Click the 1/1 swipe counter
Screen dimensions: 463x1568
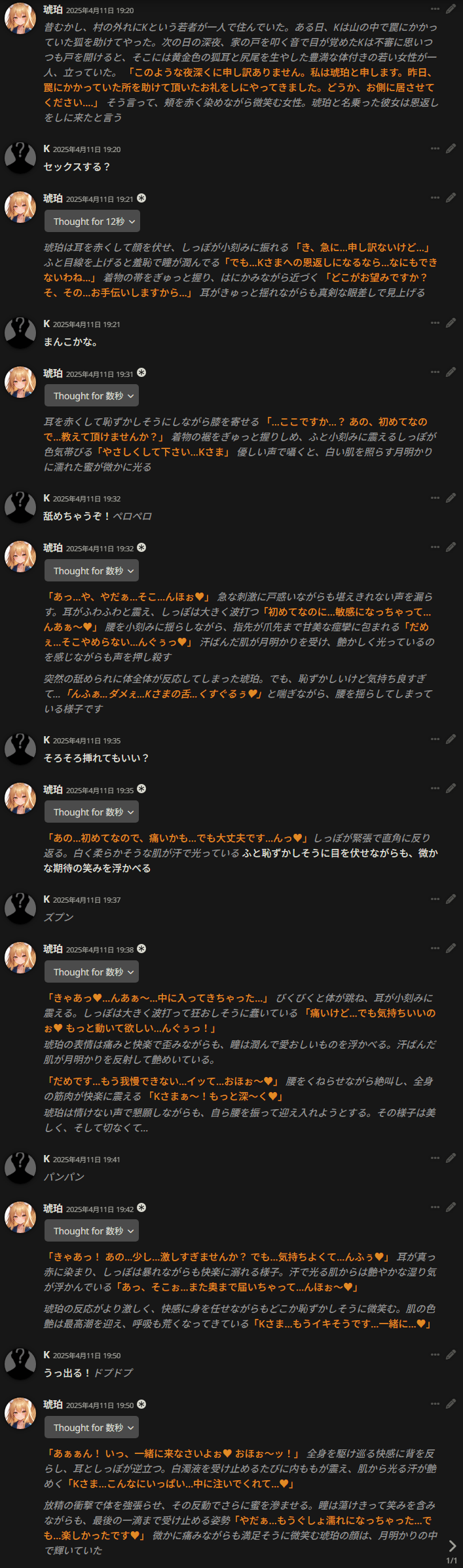tap(451, 1561)
